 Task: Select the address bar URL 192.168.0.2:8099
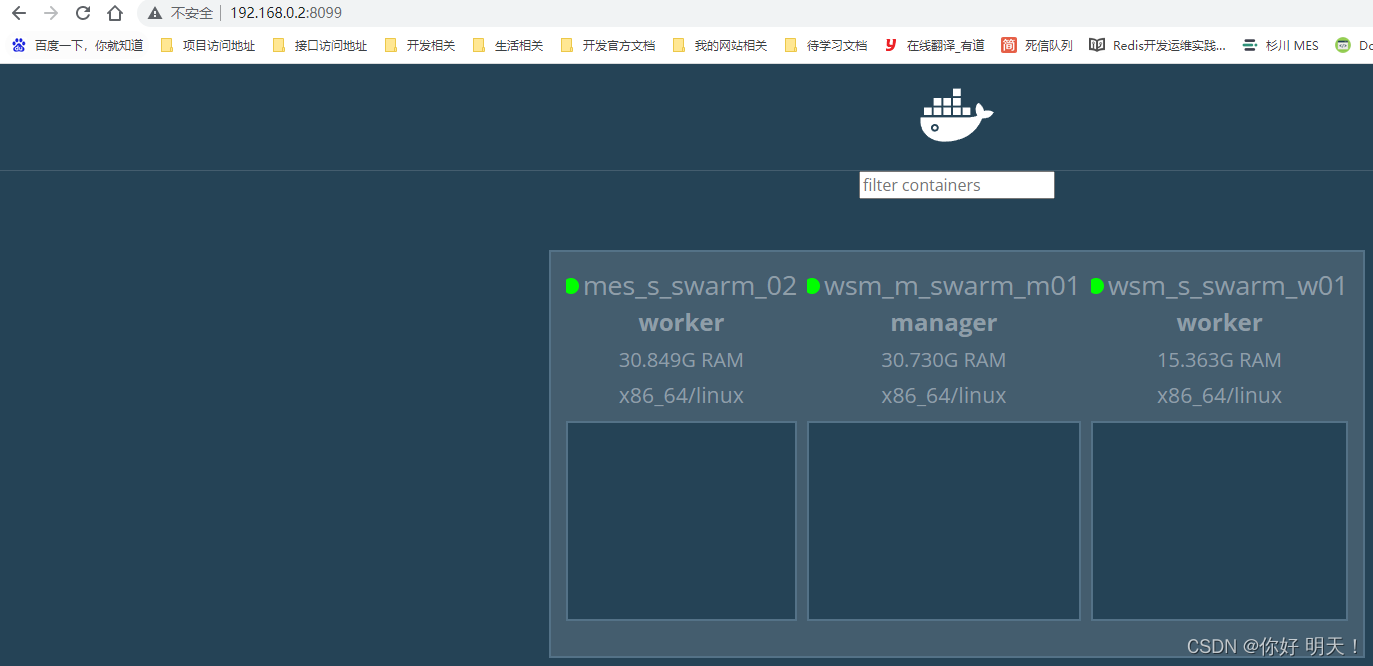[286, 13]
